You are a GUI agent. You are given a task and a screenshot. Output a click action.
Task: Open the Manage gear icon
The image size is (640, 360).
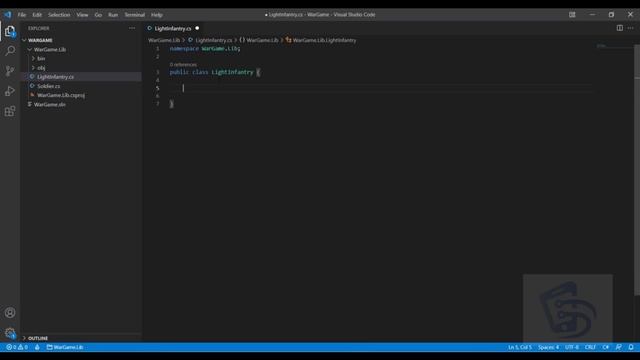10,333
